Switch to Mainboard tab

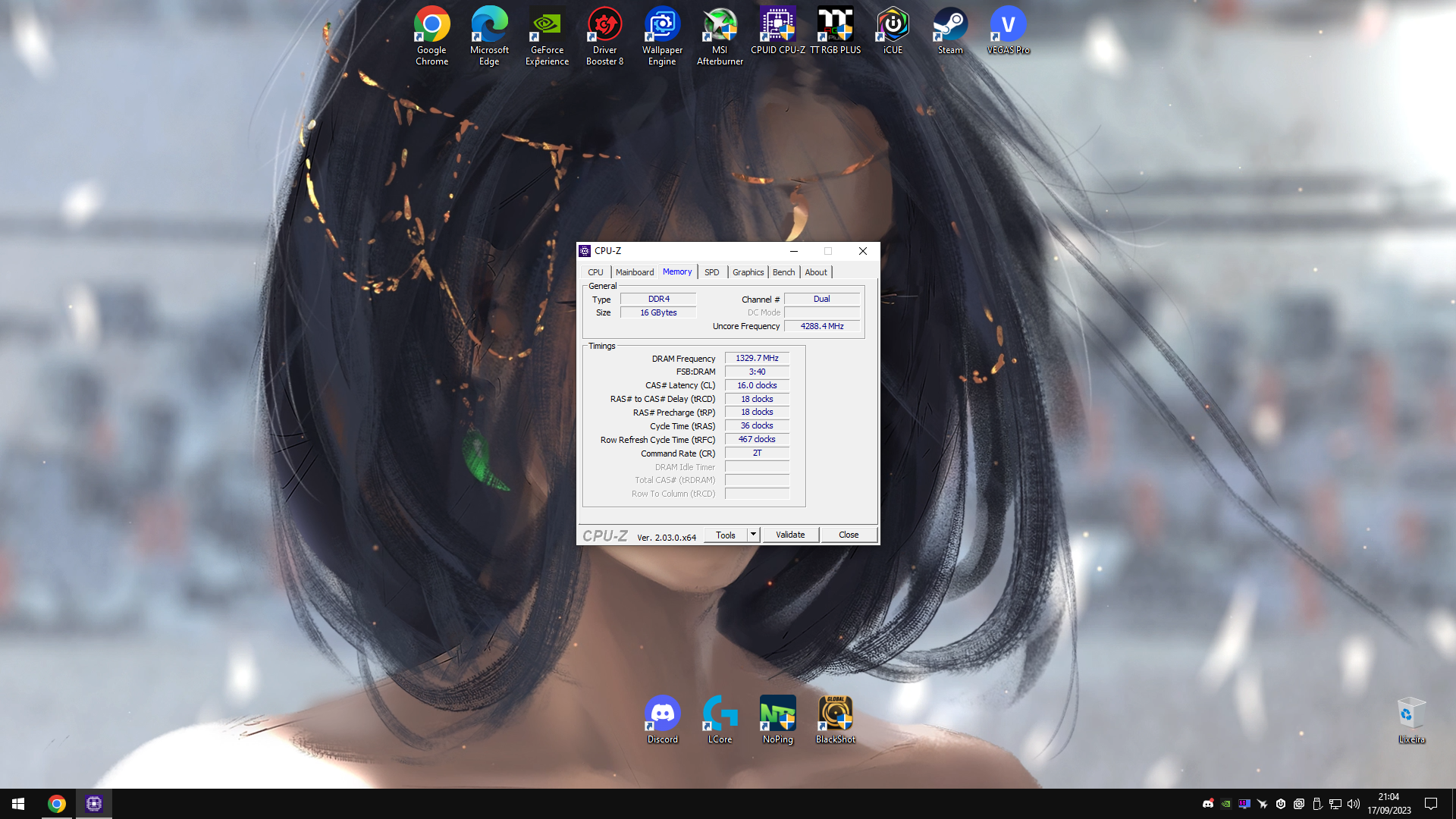pos(634,272)
